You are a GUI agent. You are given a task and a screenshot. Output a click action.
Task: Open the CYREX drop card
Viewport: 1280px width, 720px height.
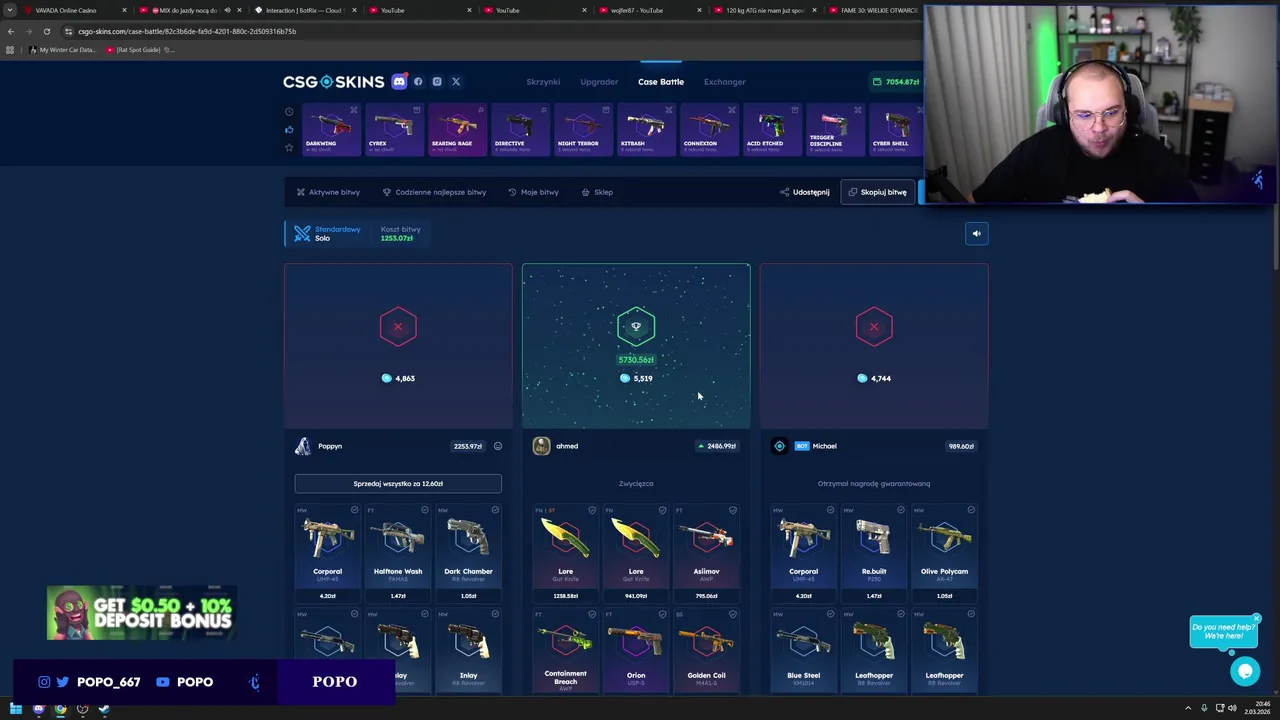point(394,129)
